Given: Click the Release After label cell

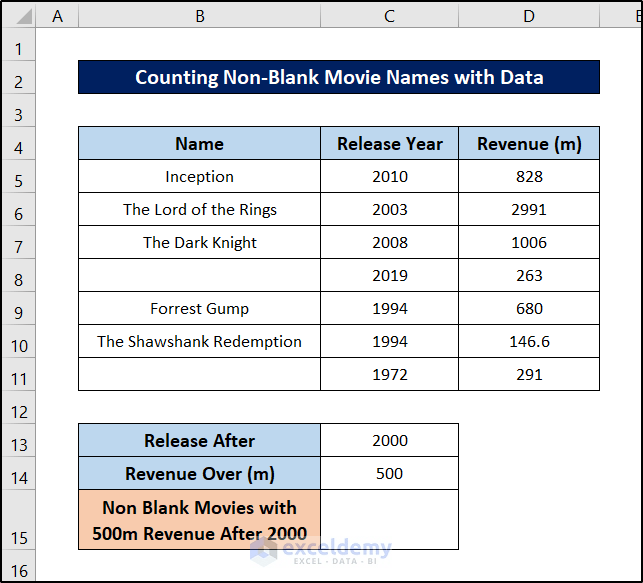Looking at the screenshot, I should (x=199, y=440).
